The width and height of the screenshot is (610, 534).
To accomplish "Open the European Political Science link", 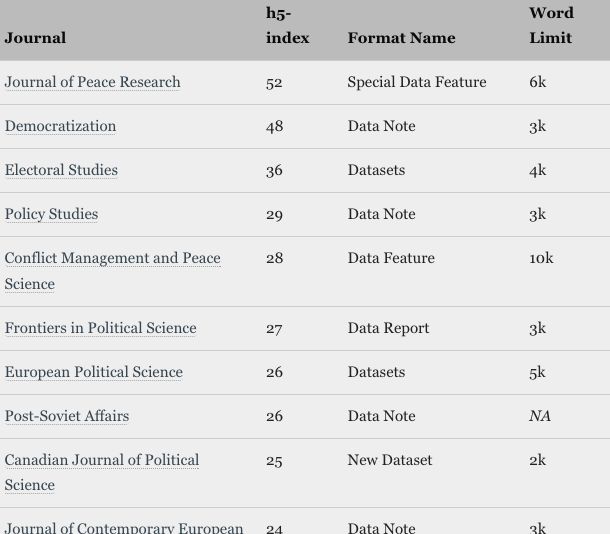I will point(93,372).
